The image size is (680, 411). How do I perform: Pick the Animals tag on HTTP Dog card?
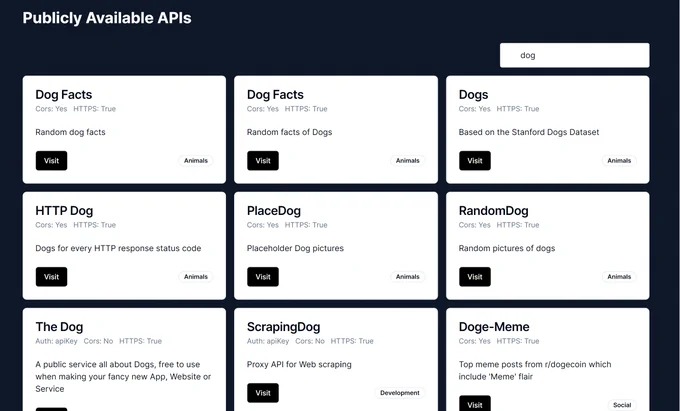[x=196, y=277]
